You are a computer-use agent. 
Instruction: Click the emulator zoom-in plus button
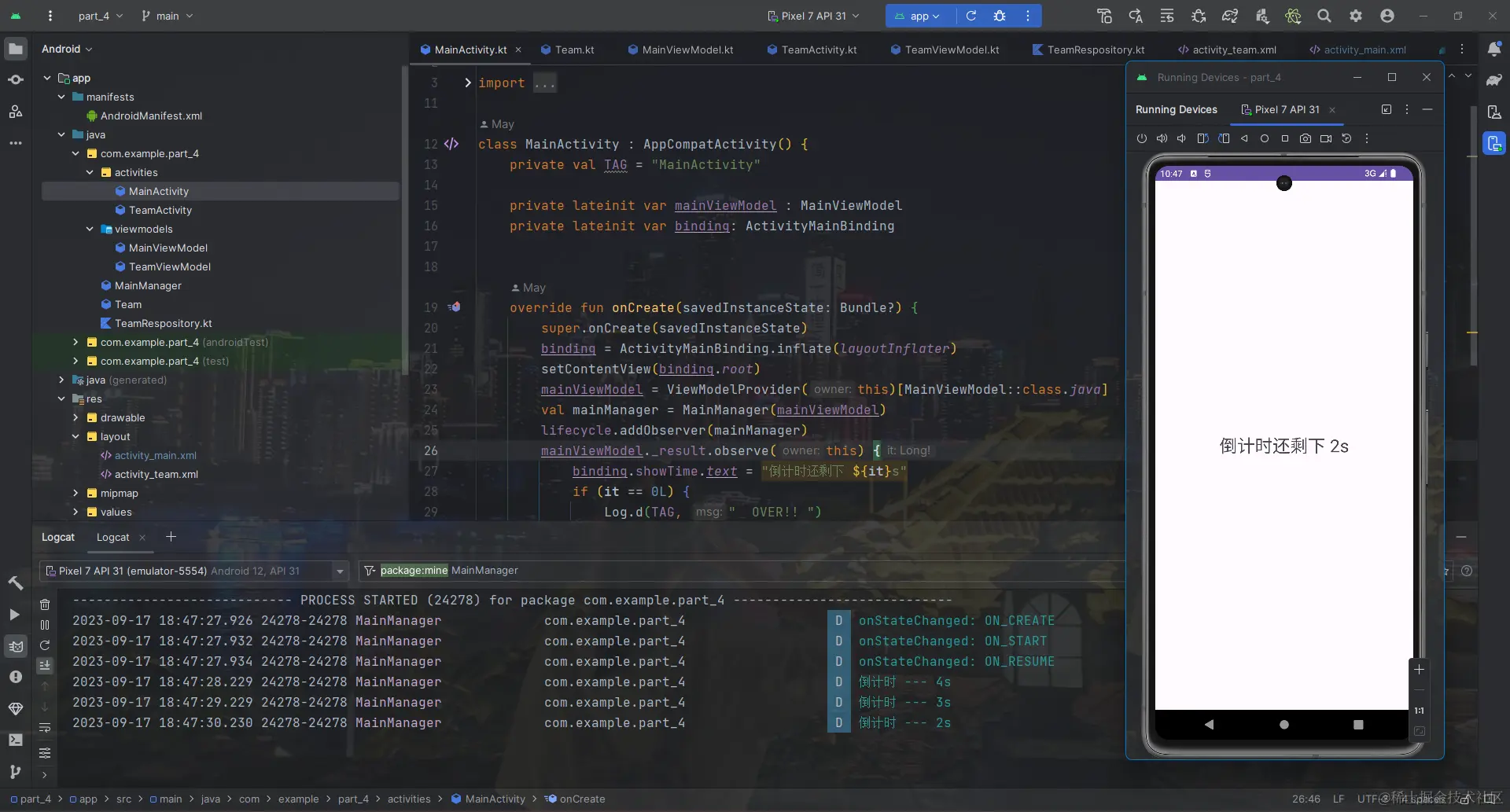1419,670
